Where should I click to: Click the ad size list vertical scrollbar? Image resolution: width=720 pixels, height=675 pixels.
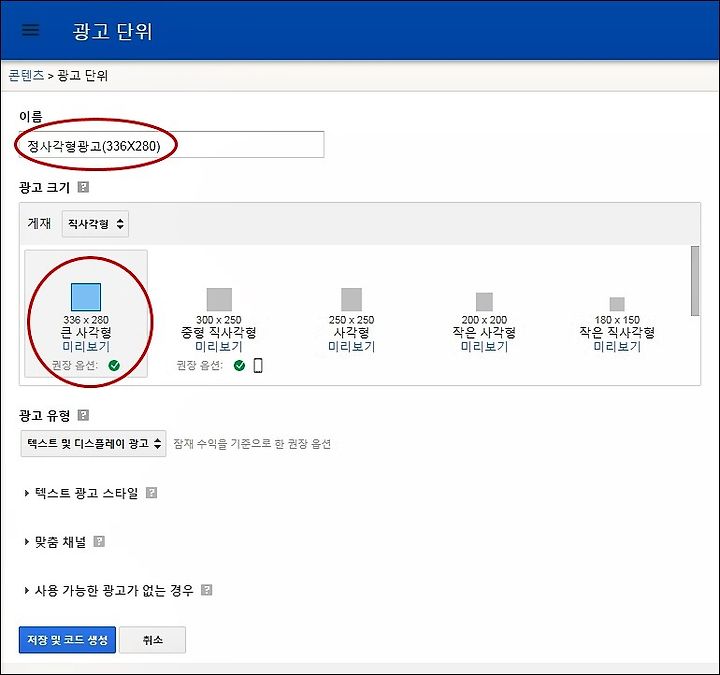tap(695, 281)
